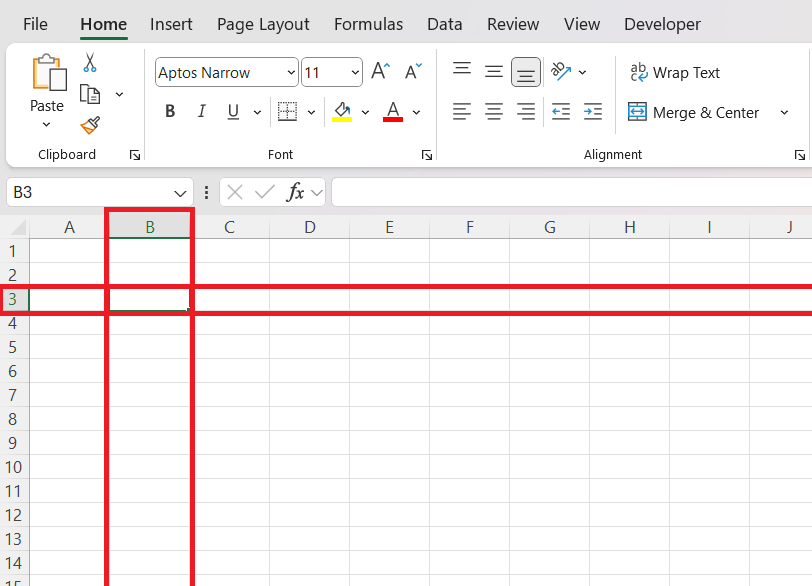Click the Merge & Center button
The height and width of the screenshot is (586, 812).
[x=693, y=112]
